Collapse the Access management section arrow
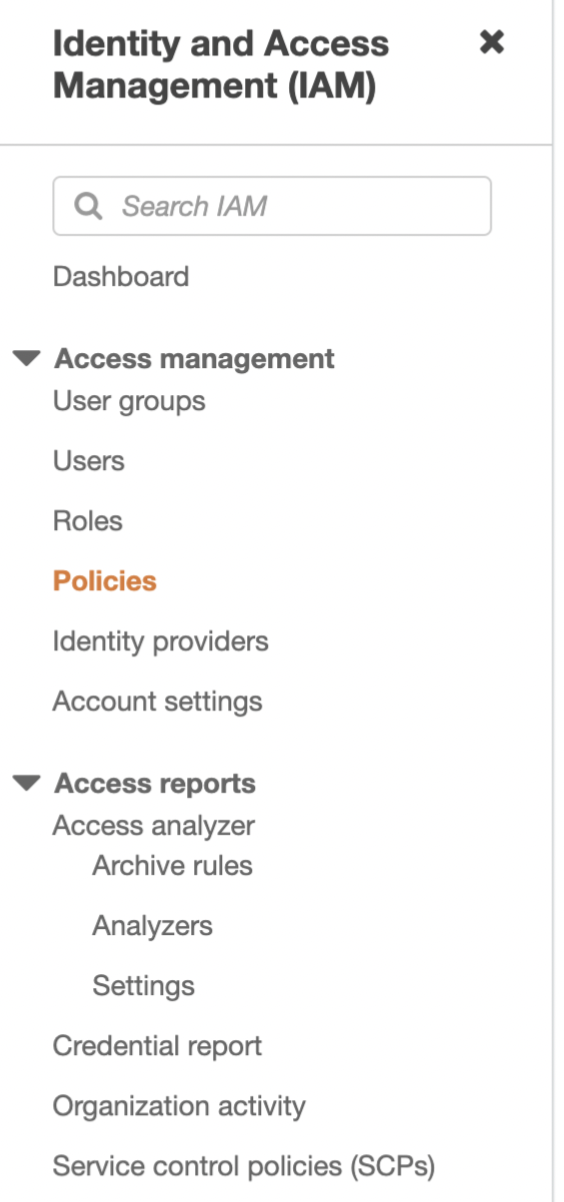The width and height of the screenshot is (564, 1202). click(28, 359)
